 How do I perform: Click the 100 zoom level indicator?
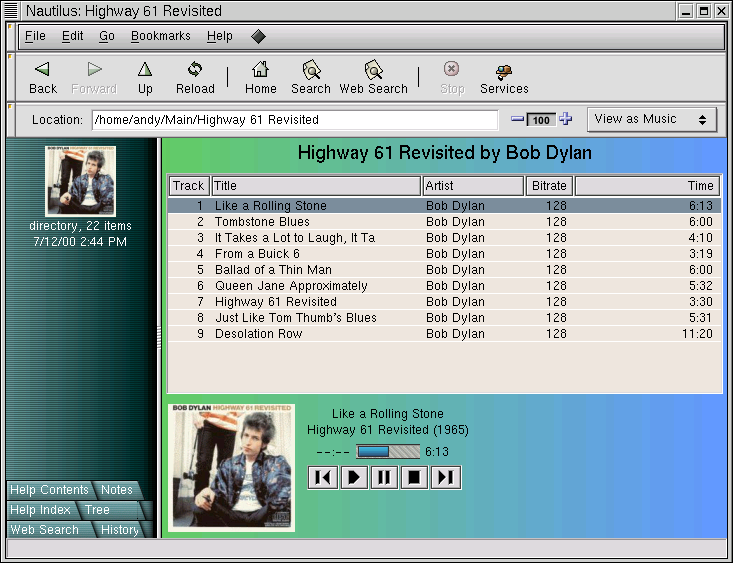coord(541,120)
